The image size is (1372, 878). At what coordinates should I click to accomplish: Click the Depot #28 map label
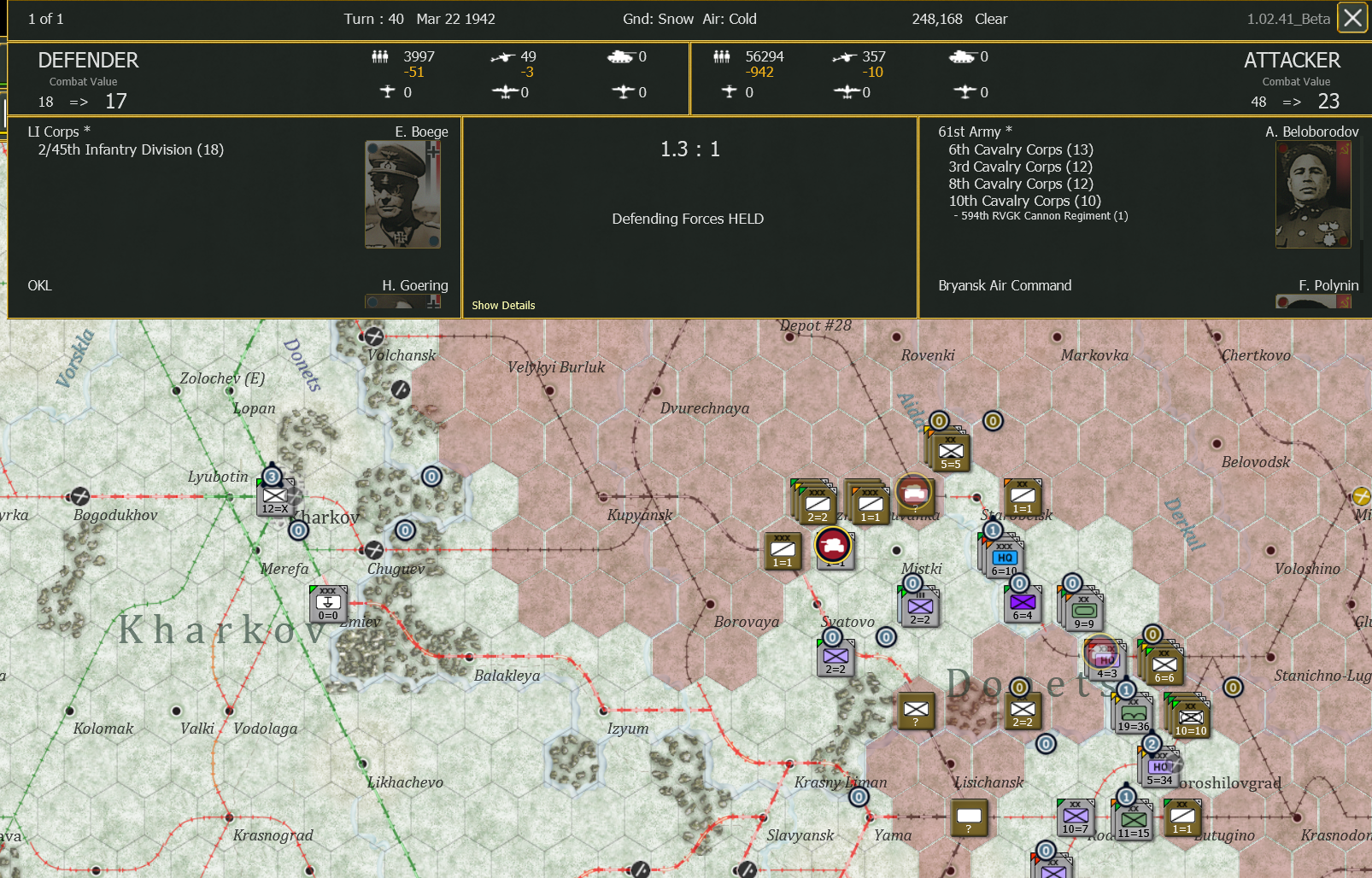click(815, 325)
